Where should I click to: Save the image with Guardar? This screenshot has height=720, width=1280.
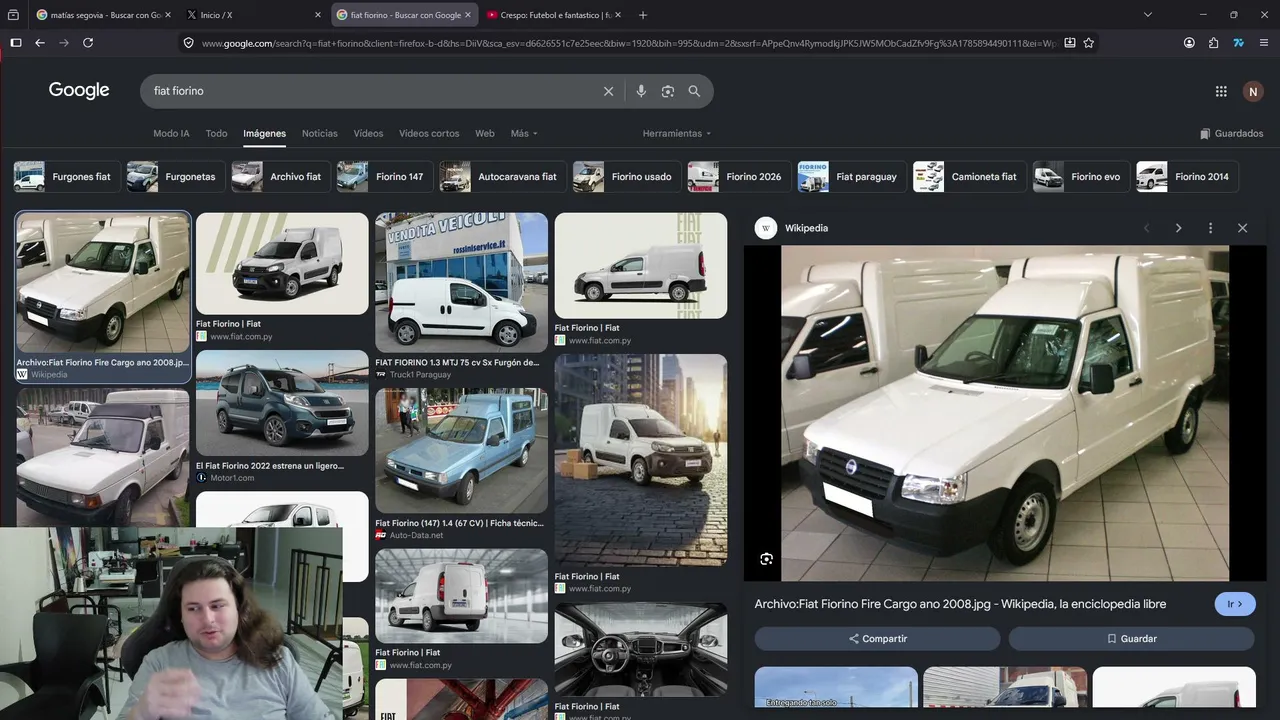pos(1131,639)
